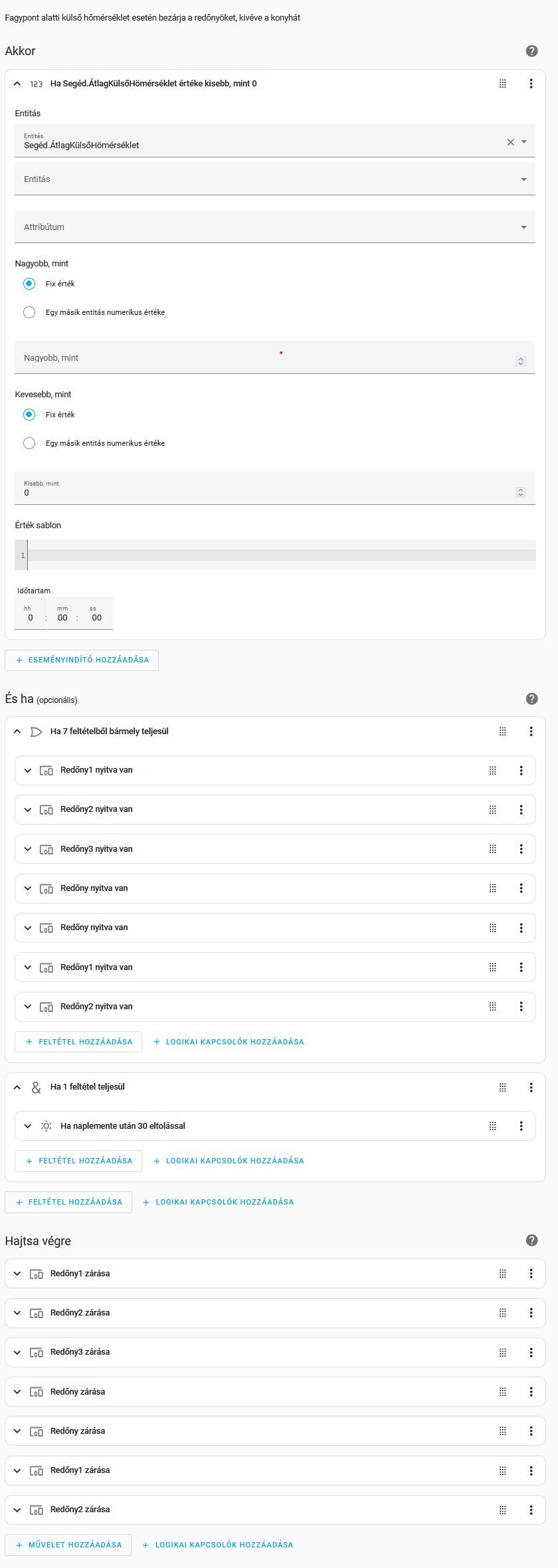558x1568 pixels.
Task: Grab the drag handle of Redőny3 nyitva van
Action: point(493,849)
